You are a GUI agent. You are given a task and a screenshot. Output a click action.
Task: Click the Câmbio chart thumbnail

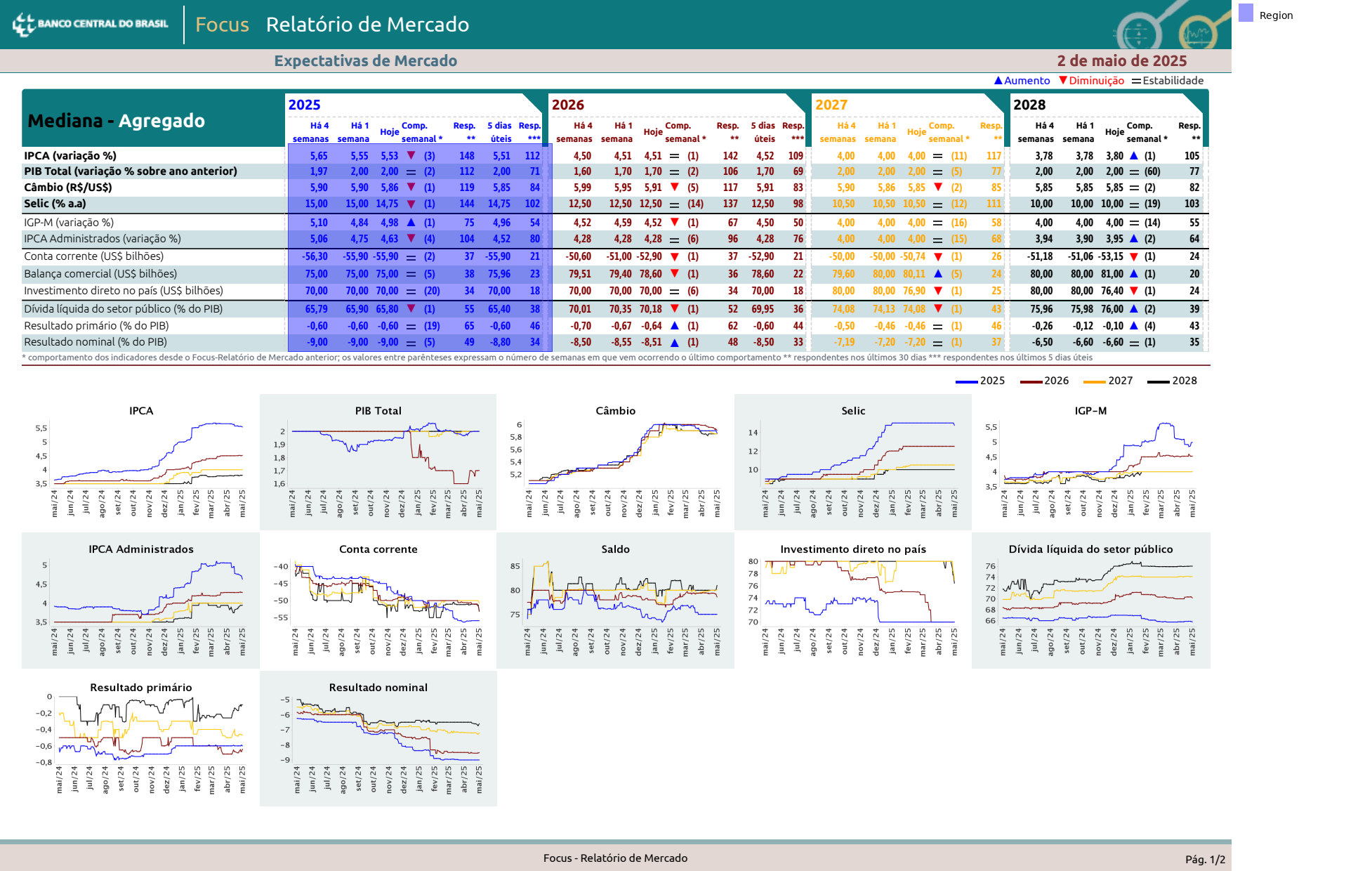click(x=616, y=461)
